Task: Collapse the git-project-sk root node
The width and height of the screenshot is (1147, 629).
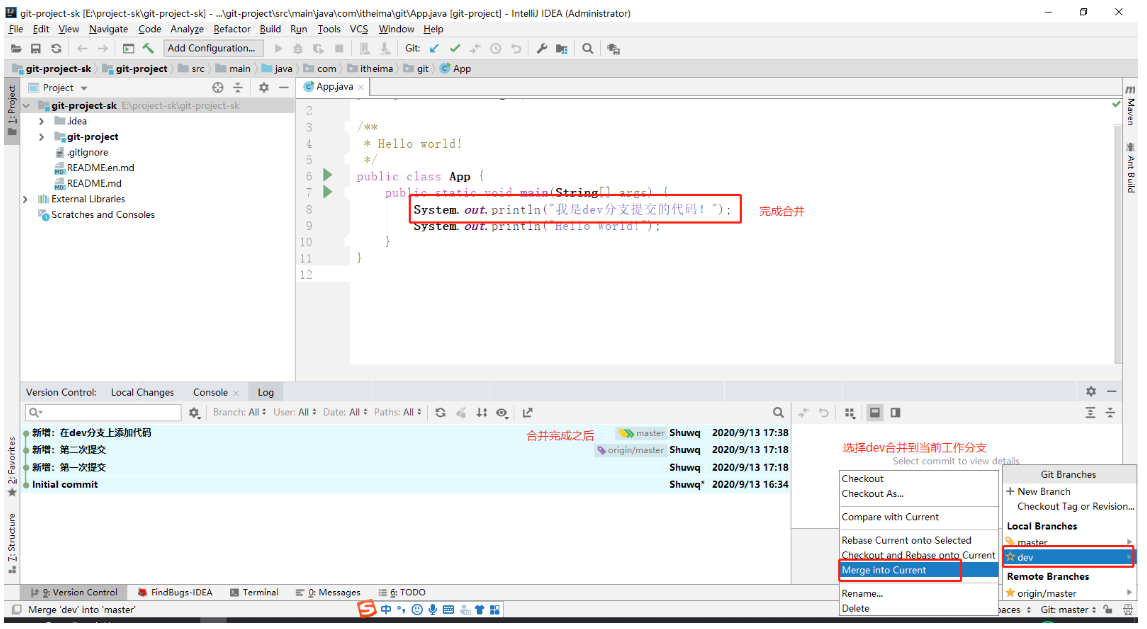Action: click(26, 105)
